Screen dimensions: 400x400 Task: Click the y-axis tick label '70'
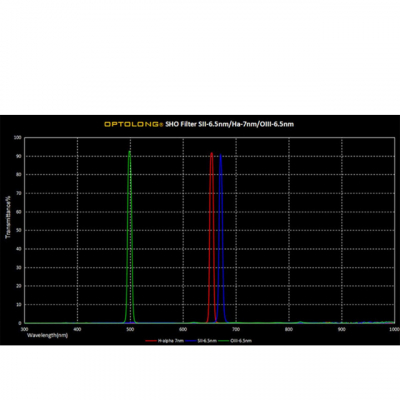(19, 193)
